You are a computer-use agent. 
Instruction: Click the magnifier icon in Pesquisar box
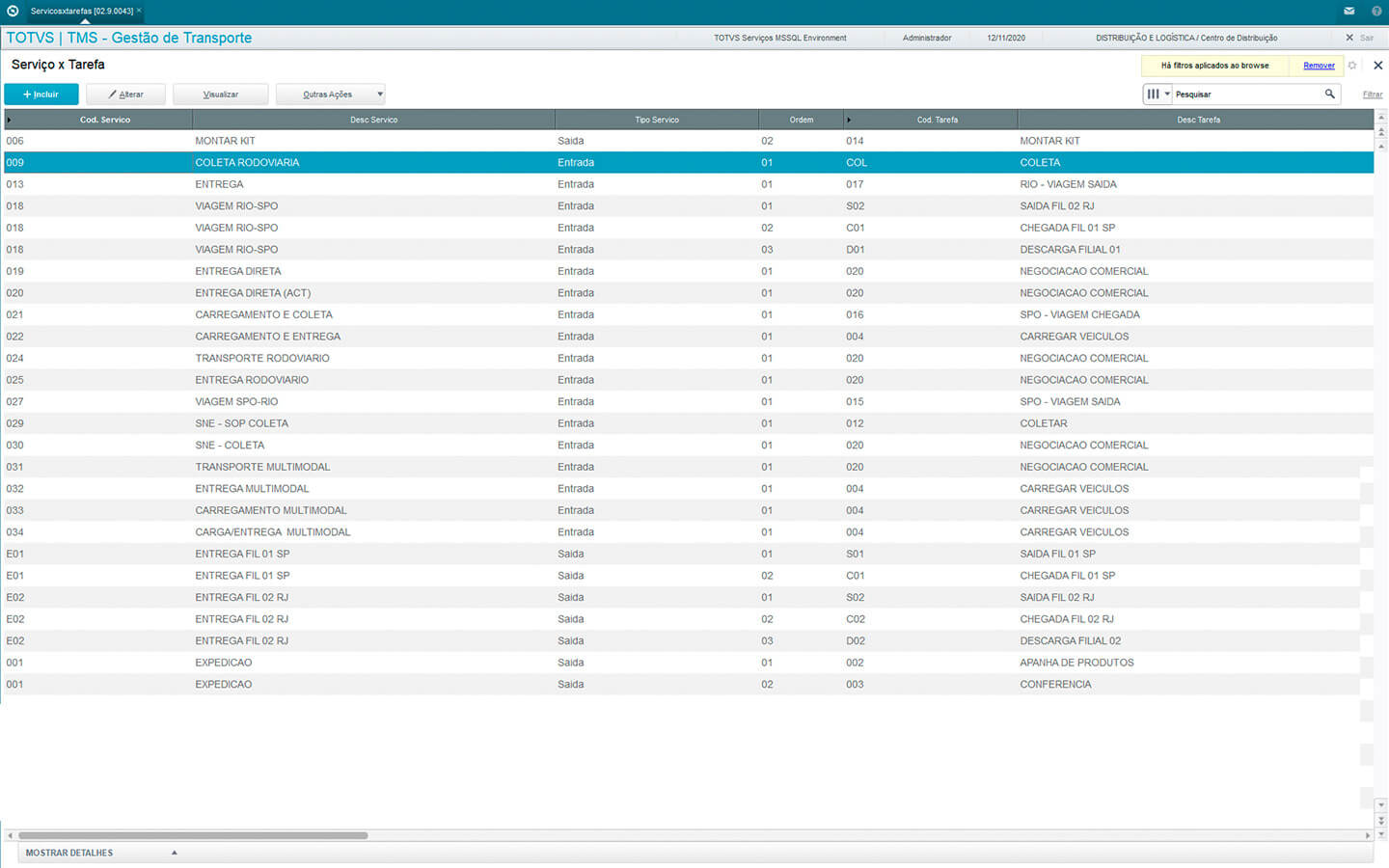point(1329,94)
